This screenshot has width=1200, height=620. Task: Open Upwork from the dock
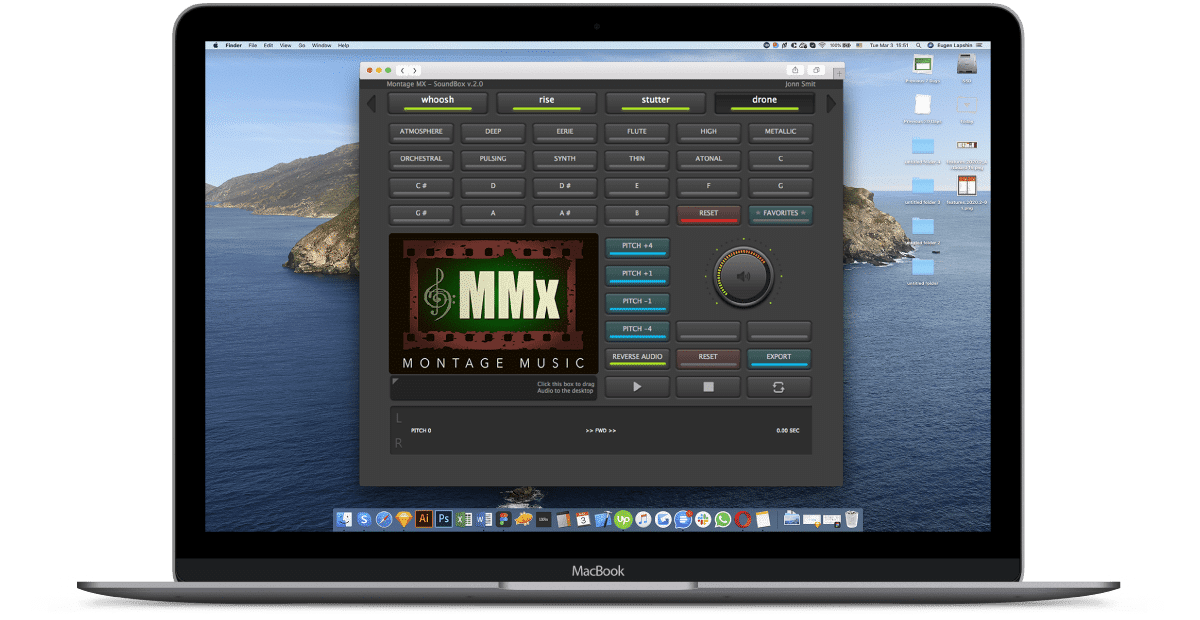[x=623, y=519]
